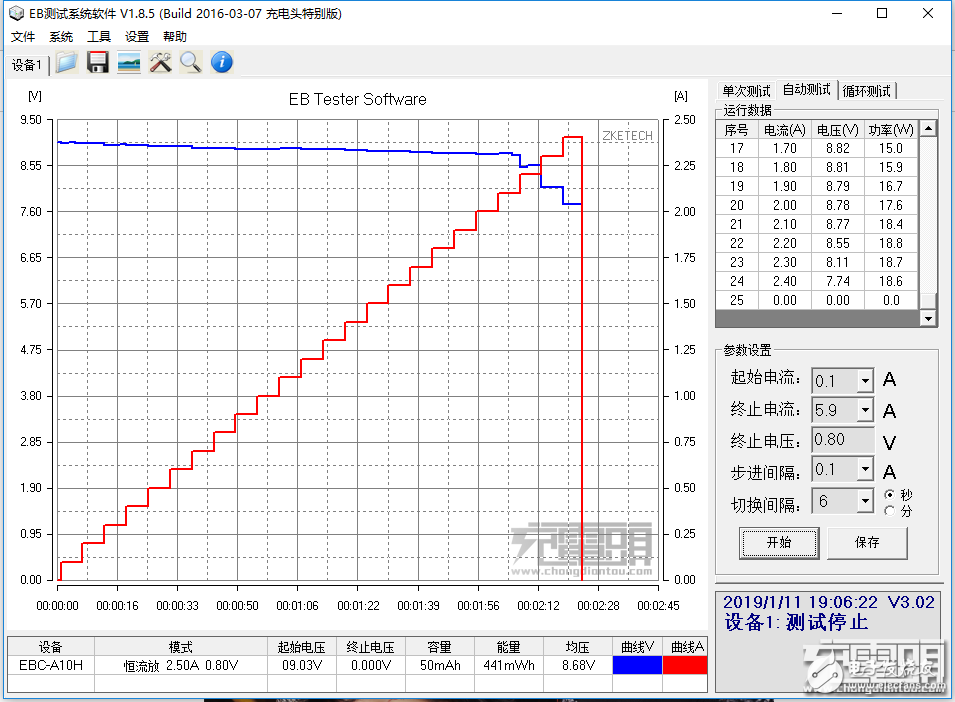Click the blue 曲线V color swatch

(x=637, y=665)
